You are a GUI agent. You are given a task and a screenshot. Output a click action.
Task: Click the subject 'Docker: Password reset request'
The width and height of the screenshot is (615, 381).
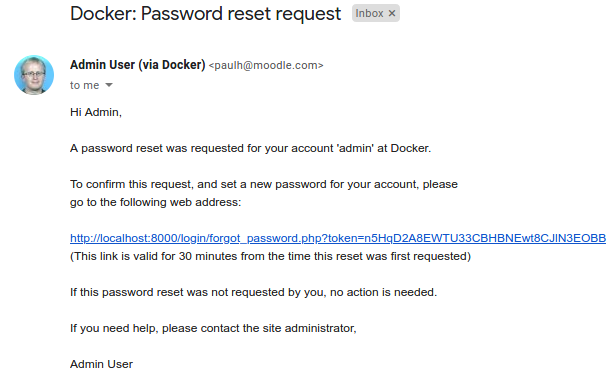pos(206,14)
